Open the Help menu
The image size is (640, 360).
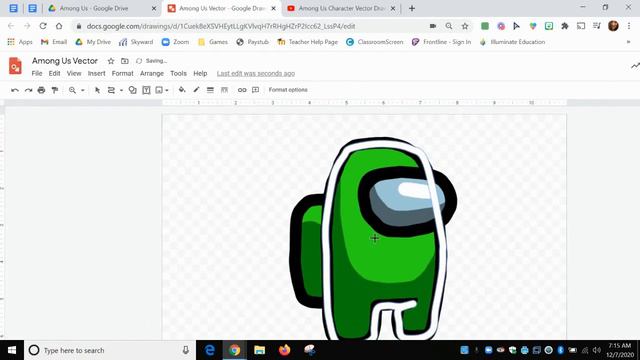click(x=200, y=73)
